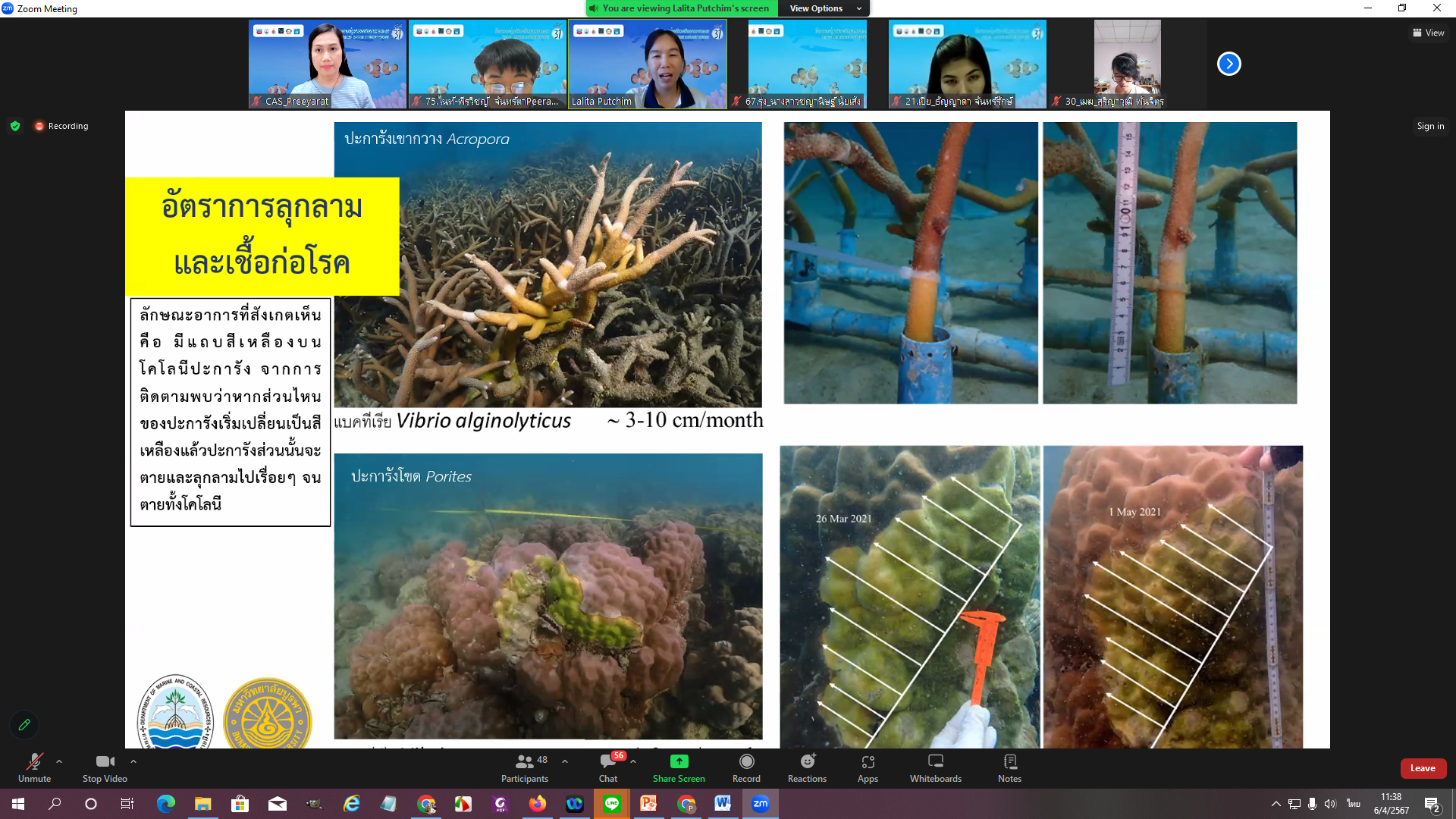This screenshot has height=819, width=1456.
Task: Click the green encryption shield icon
Action: [x=15, y=126]
